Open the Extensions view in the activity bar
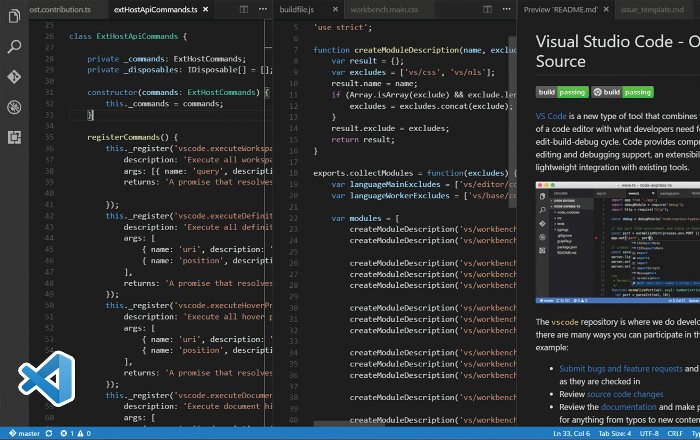The height and width of the screenshot is (440, 700). click(x=15, y=137)
